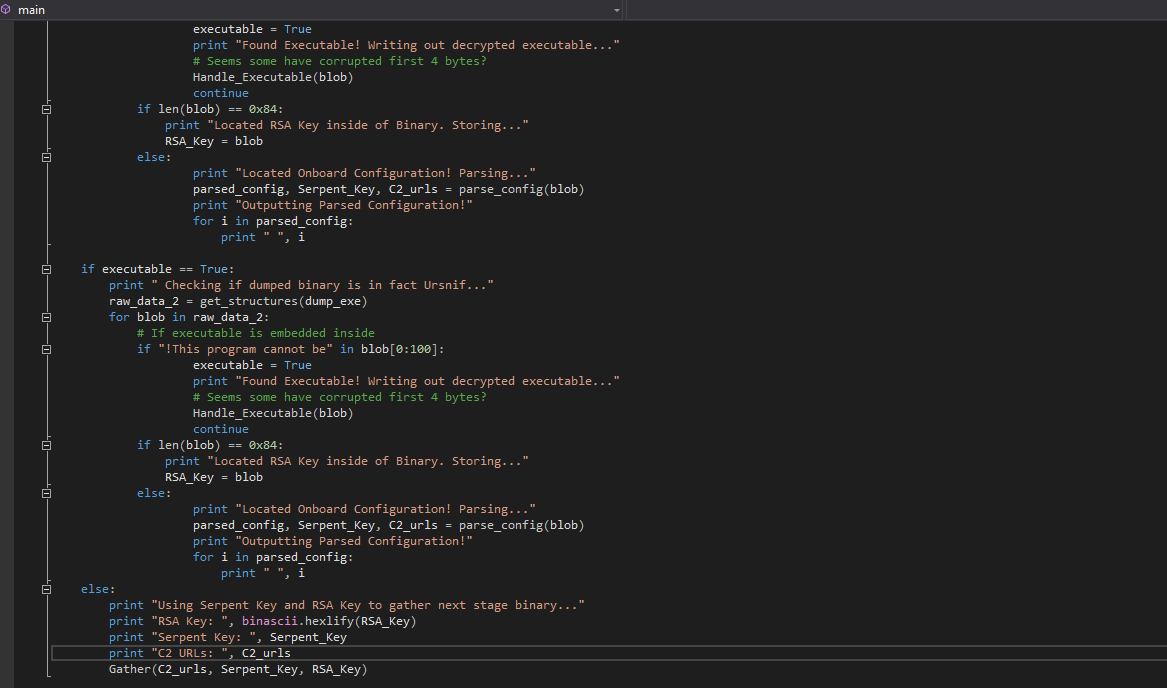Click the cube icon beside 'main'
Screen dimensions: 1167x688
click(x=7, y=10)
